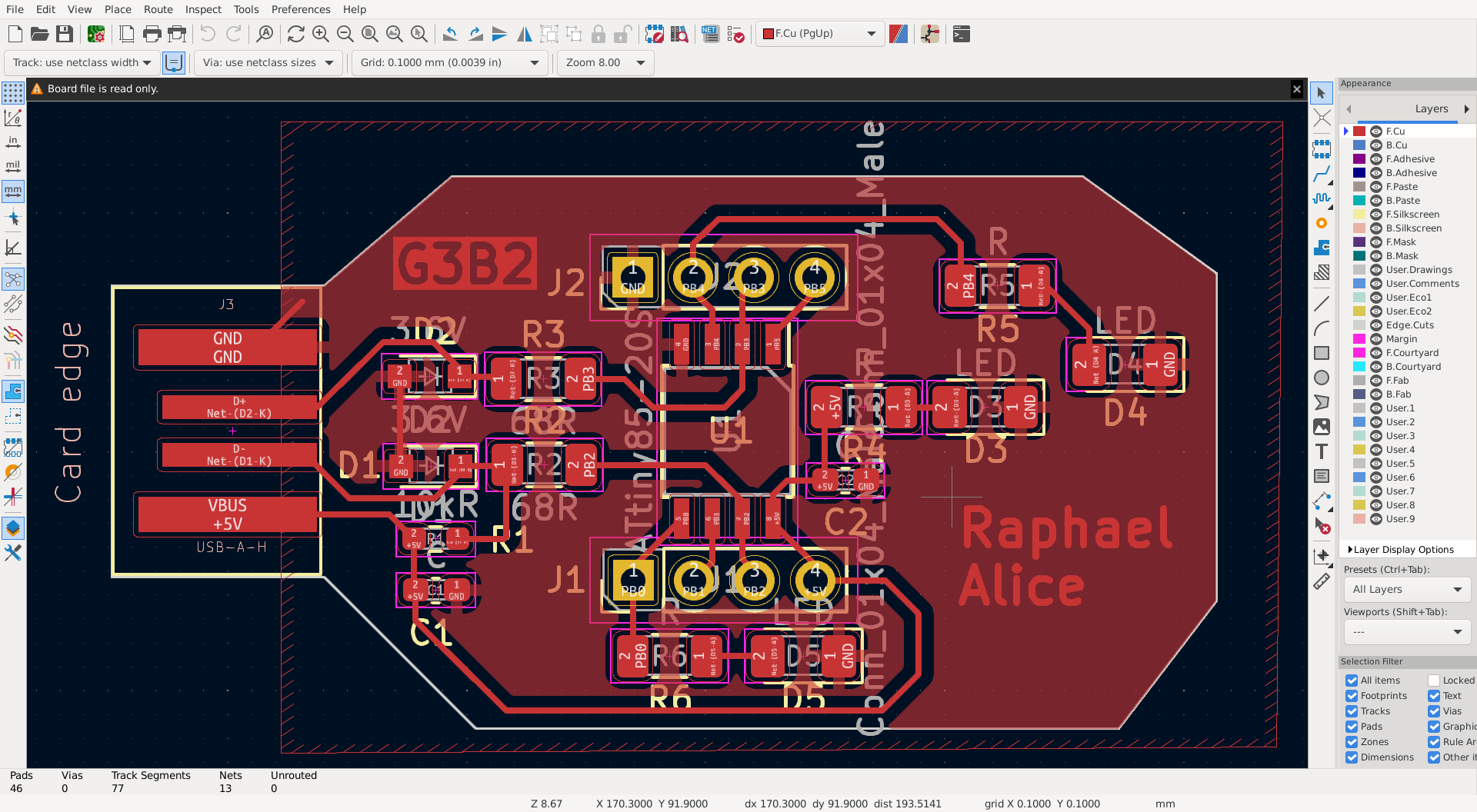Rotate selection counterclockwise icon
This screenshot has height=812, width=1477.
tap(451, 34)
